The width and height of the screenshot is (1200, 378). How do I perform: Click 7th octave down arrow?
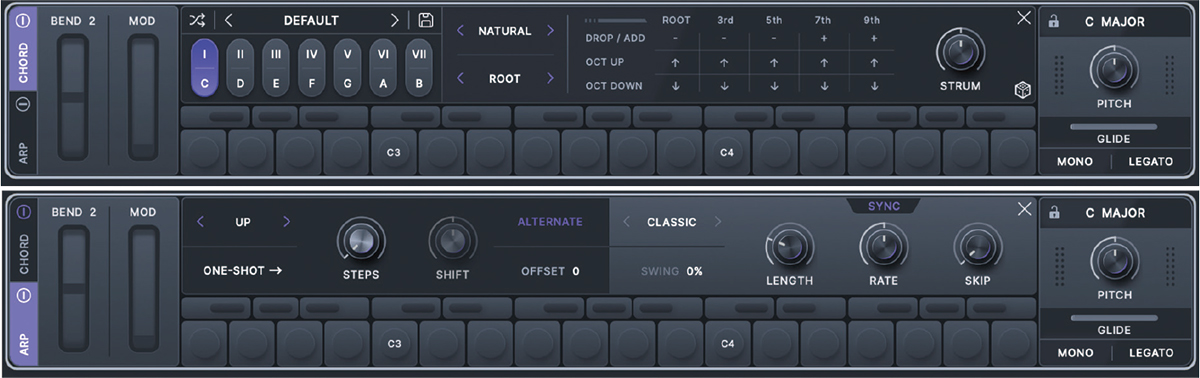coord(823,86)
